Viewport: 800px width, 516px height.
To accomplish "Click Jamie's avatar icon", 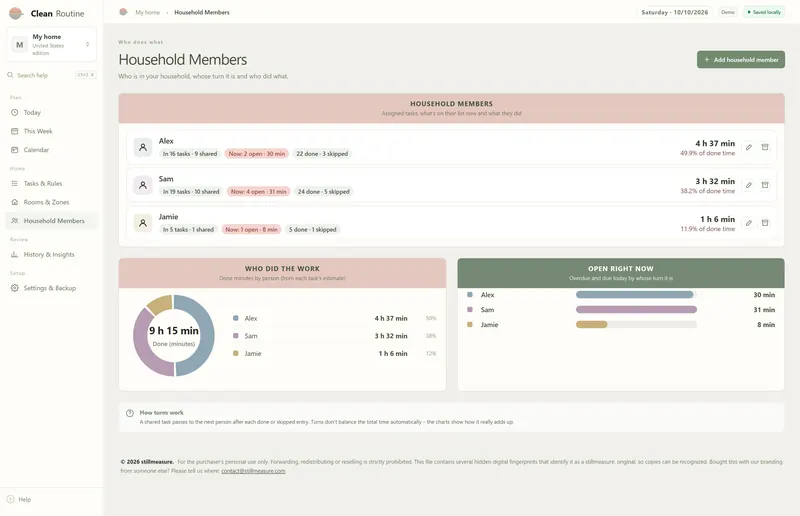I will coord(143,223).
